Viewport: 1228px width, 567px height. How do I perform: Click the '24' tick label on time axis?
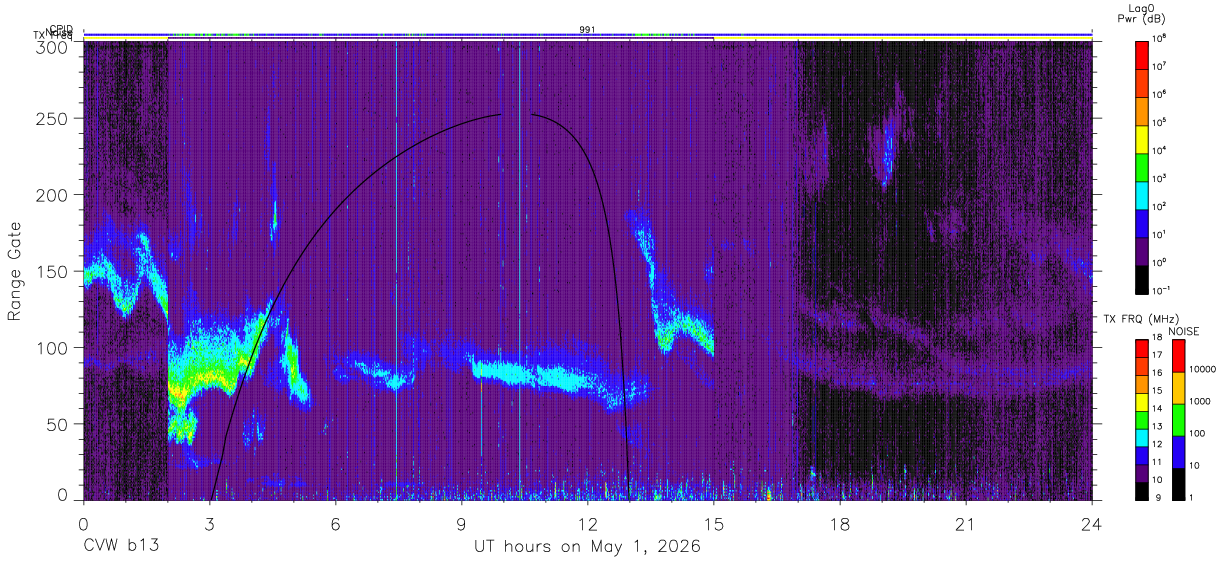1092,524
